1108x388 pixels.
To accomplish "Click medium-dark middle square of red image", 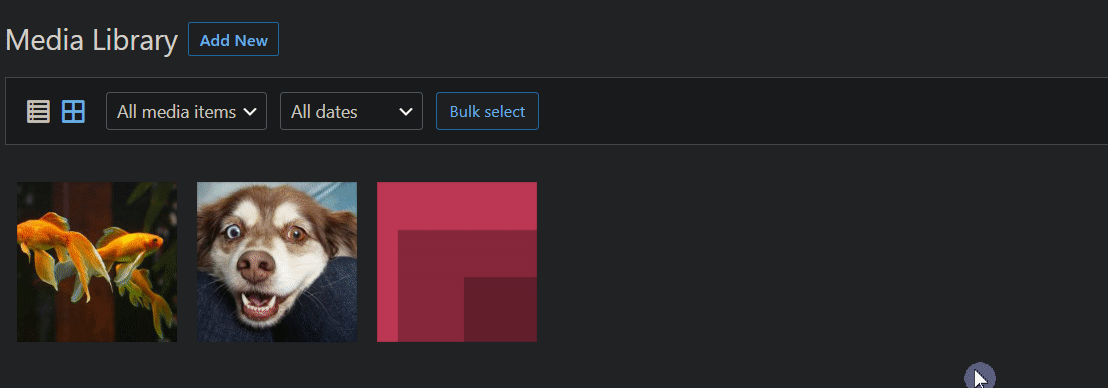I will click(430, 286).
